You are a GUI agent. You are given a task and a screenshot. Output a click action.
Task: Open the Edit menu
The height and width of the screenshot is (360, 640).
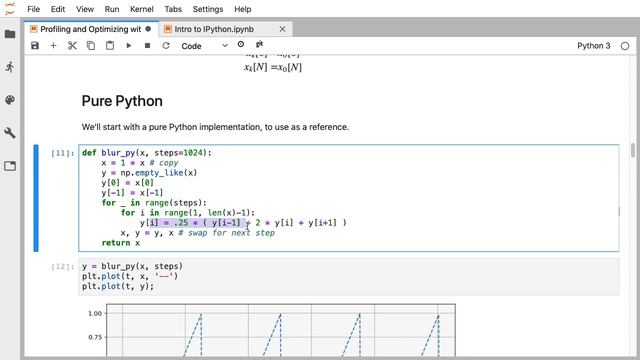pos(58,9)
